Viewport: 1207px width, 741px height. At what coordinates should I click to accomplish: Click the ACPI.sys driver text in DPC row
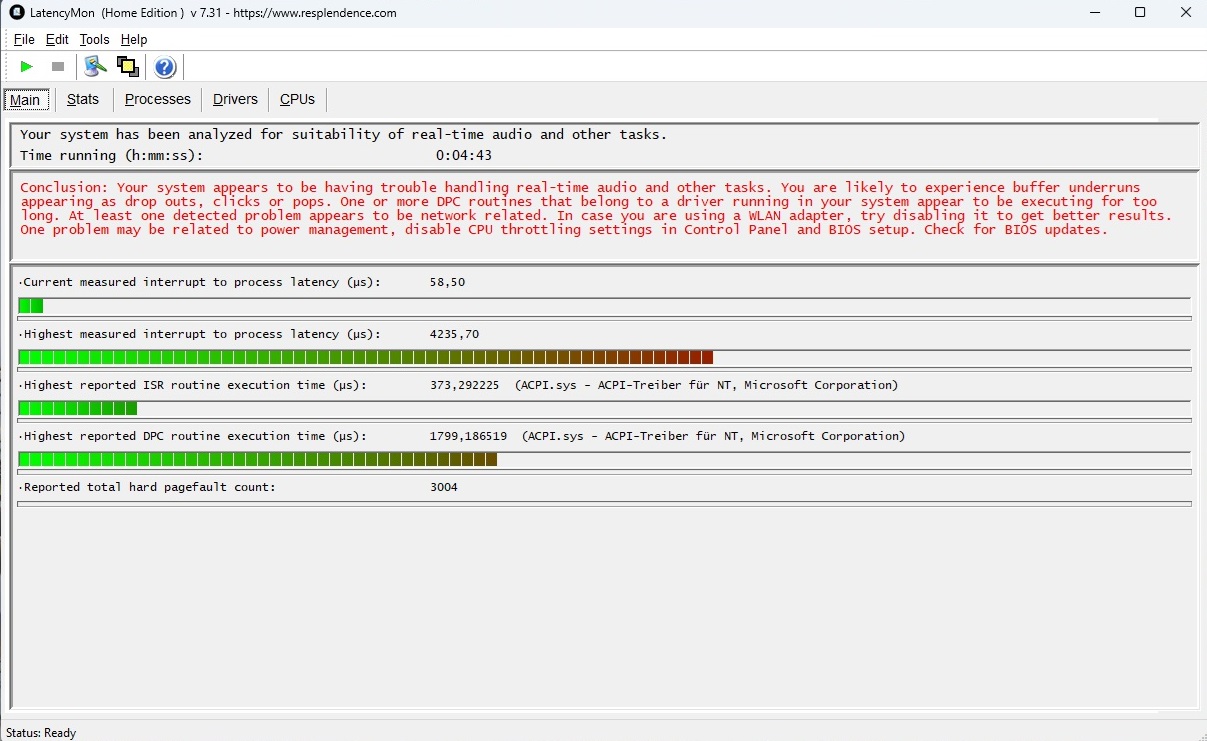(714, 436)
